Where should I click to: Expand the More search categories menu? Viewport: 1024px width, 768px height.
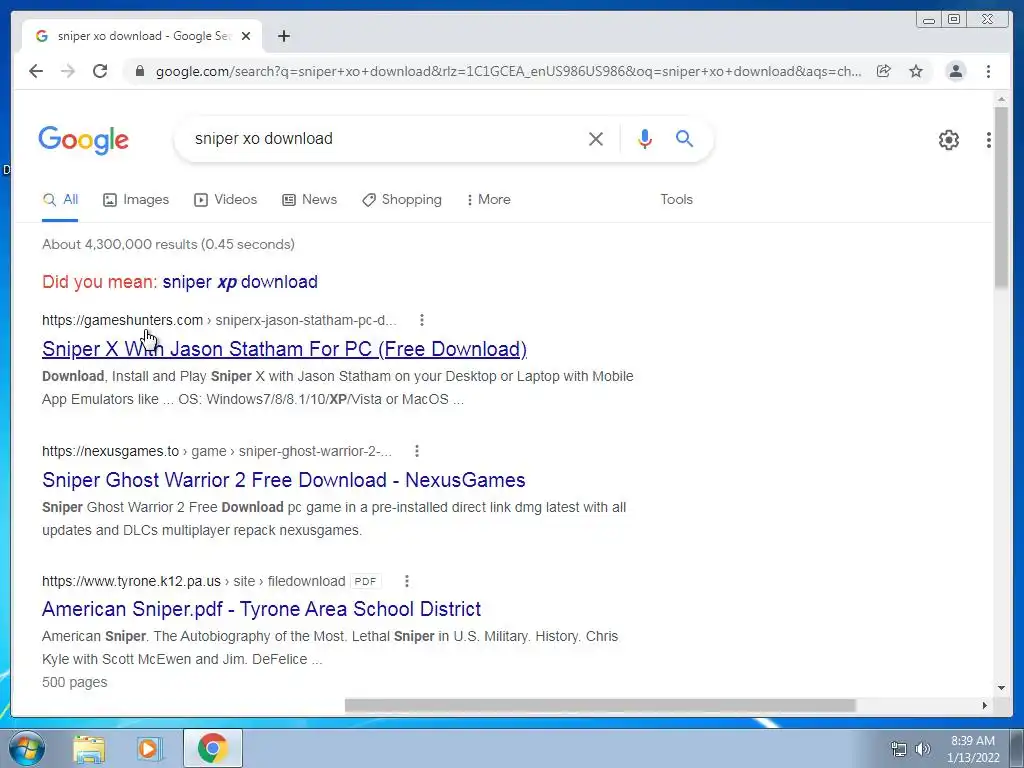(488, 199)
